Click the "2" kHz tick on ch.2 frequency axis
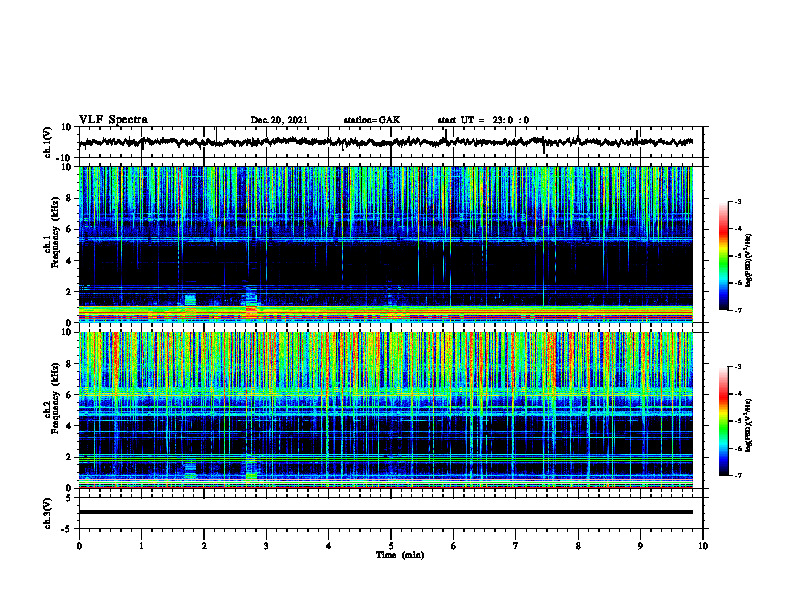The width and height of the screenshot is (792, 612). click(69, 457)
